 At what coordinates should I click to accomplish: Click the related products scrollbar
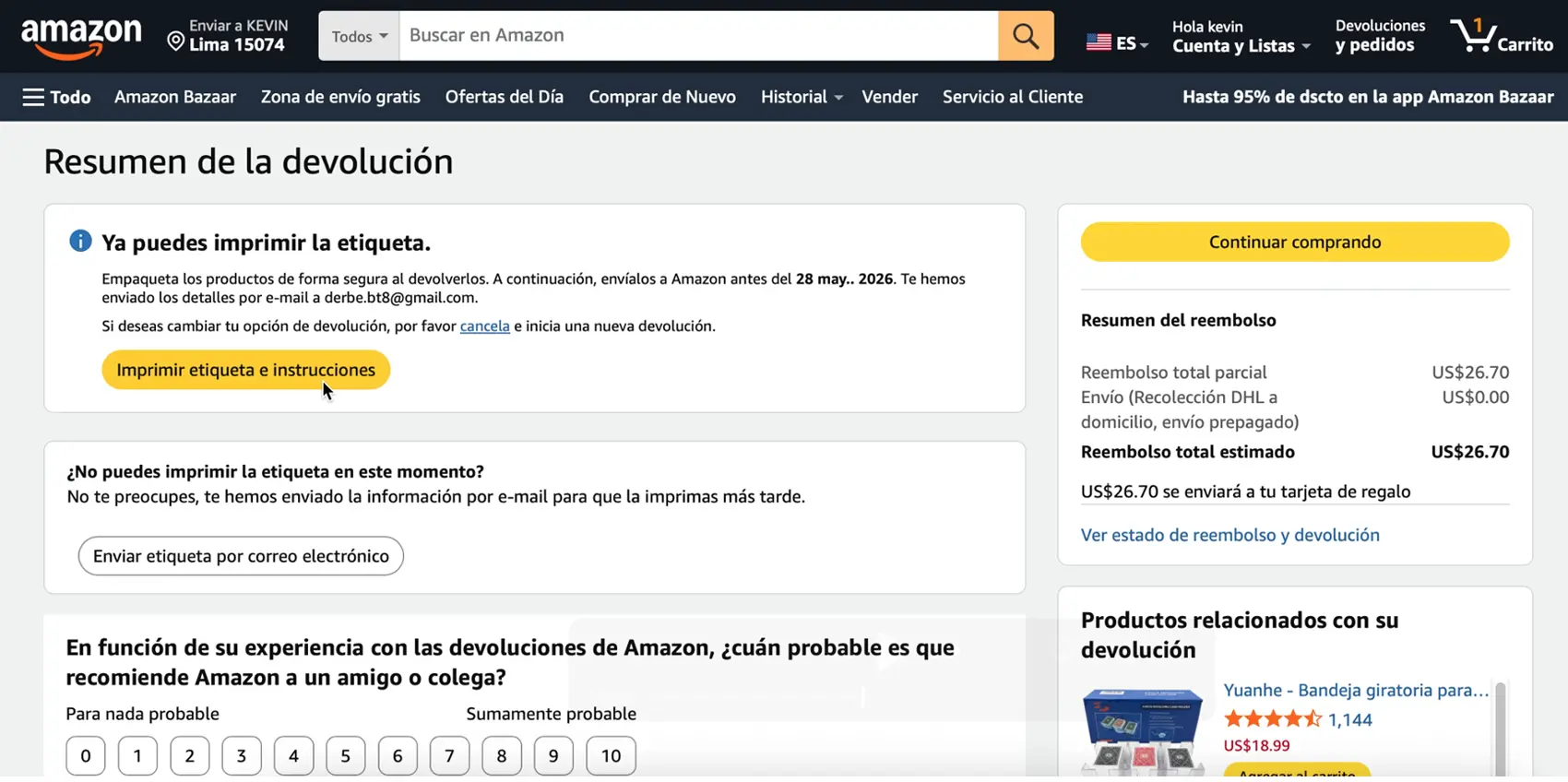click(x=1500, y=729)
